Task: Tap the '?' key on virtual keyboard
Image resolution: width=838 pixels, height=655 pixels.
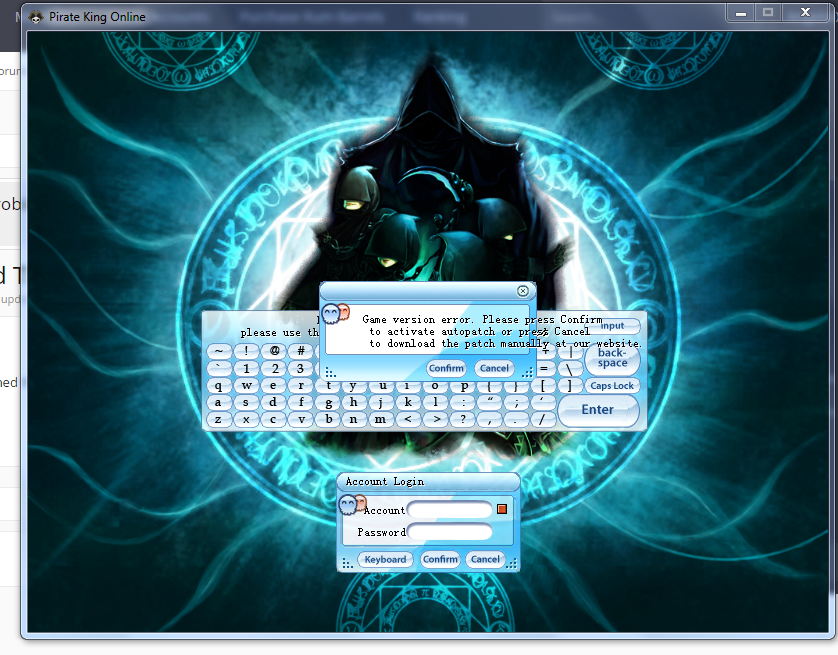Action: [x=463, y=419]
